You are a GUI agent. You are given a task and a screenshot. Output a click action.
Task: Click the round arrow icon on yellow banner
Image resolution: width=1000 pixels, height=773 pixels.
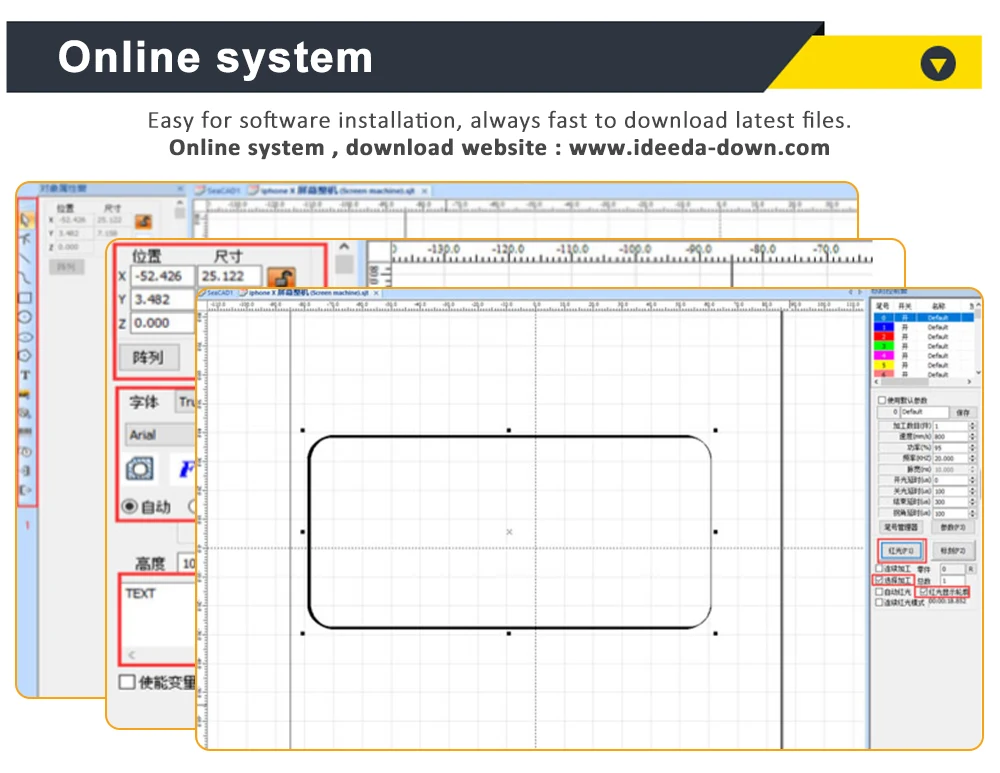938,64
